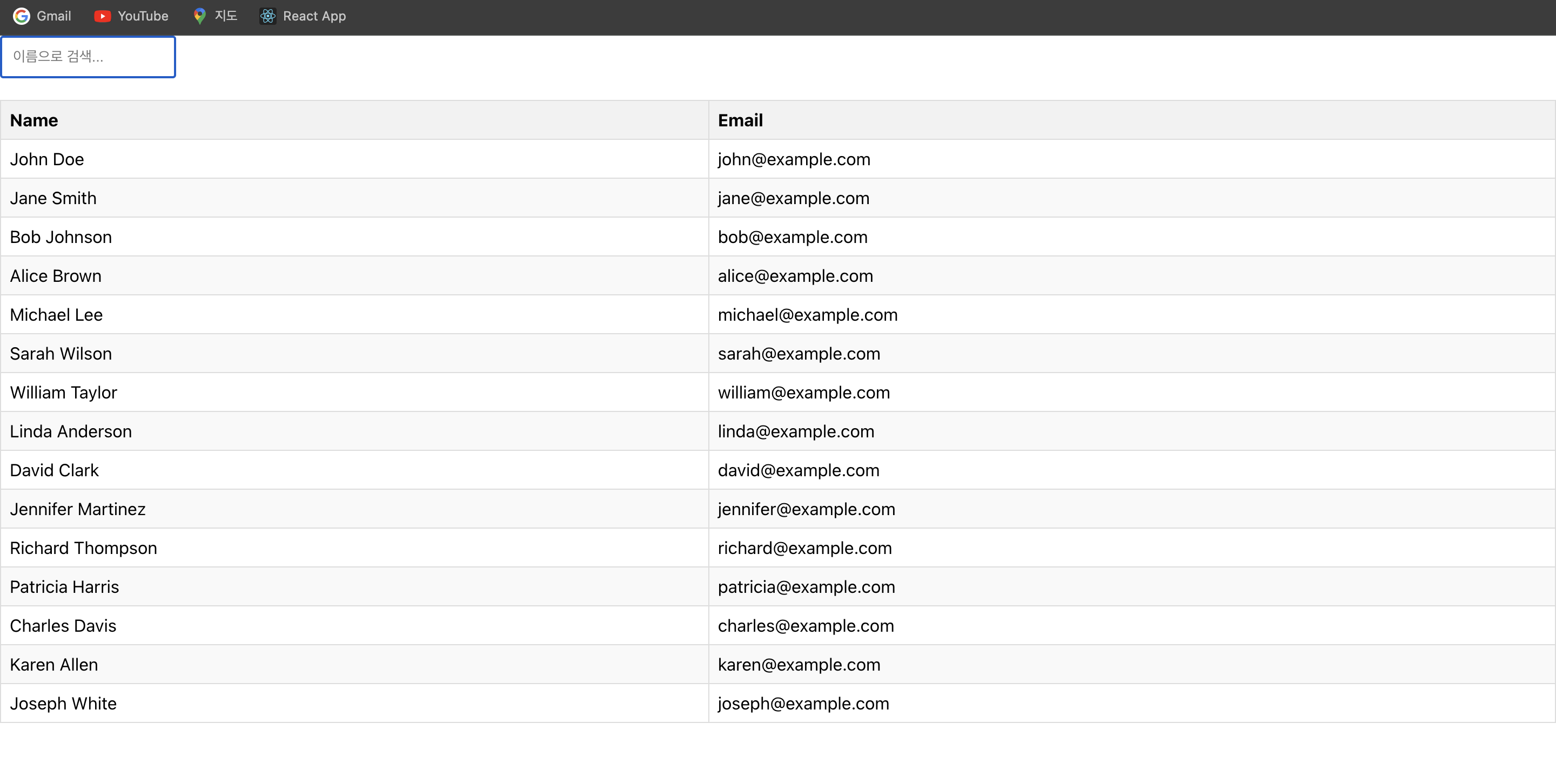The height and width of the screenshot is (784, 1556).
Task: Open the YouTube bookmark label
Action: pos(143,16)
